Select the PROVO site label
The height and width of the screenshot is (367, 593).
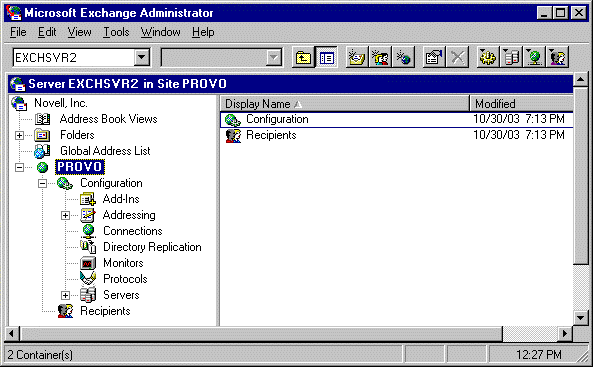point(79,167)
